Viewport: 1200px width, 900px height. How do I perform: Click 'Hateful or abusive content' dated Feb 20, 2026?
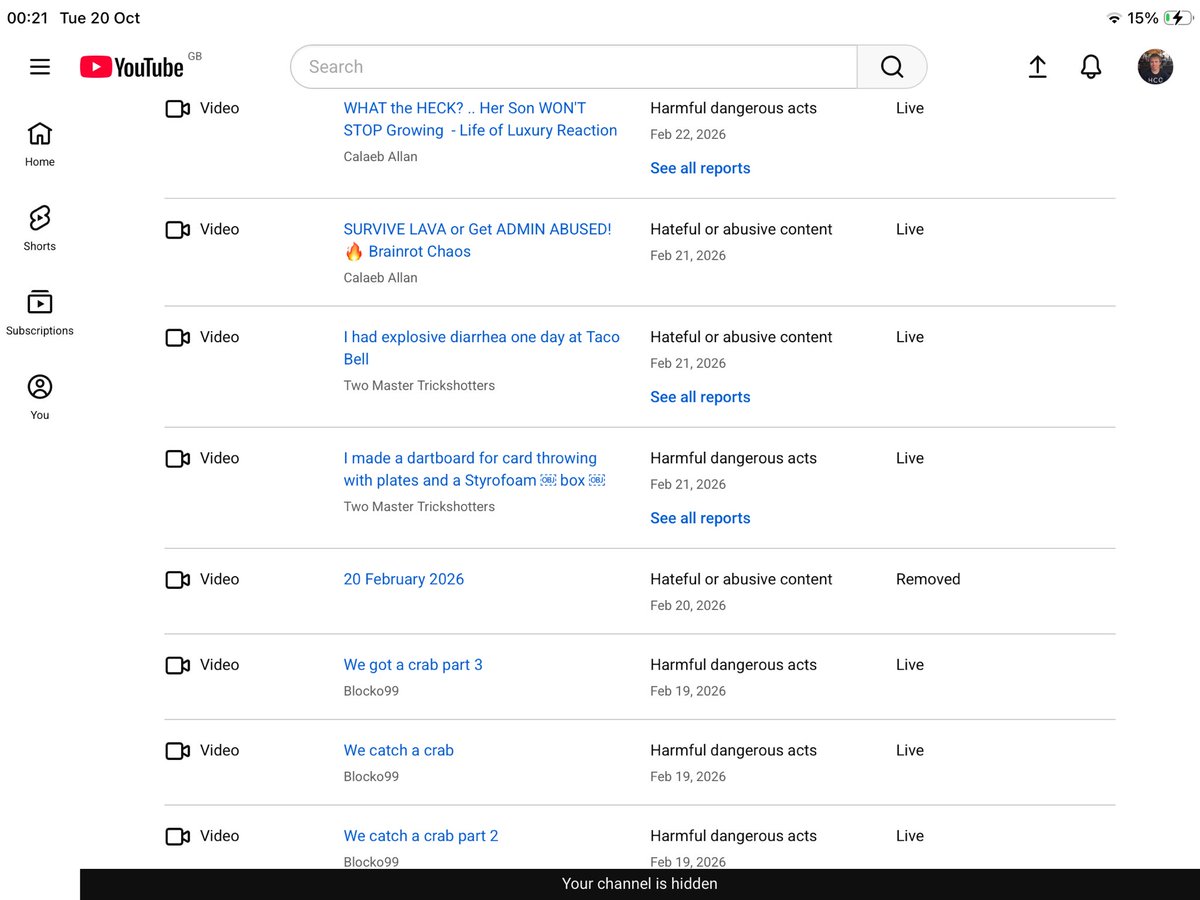(x=741, y=579)
